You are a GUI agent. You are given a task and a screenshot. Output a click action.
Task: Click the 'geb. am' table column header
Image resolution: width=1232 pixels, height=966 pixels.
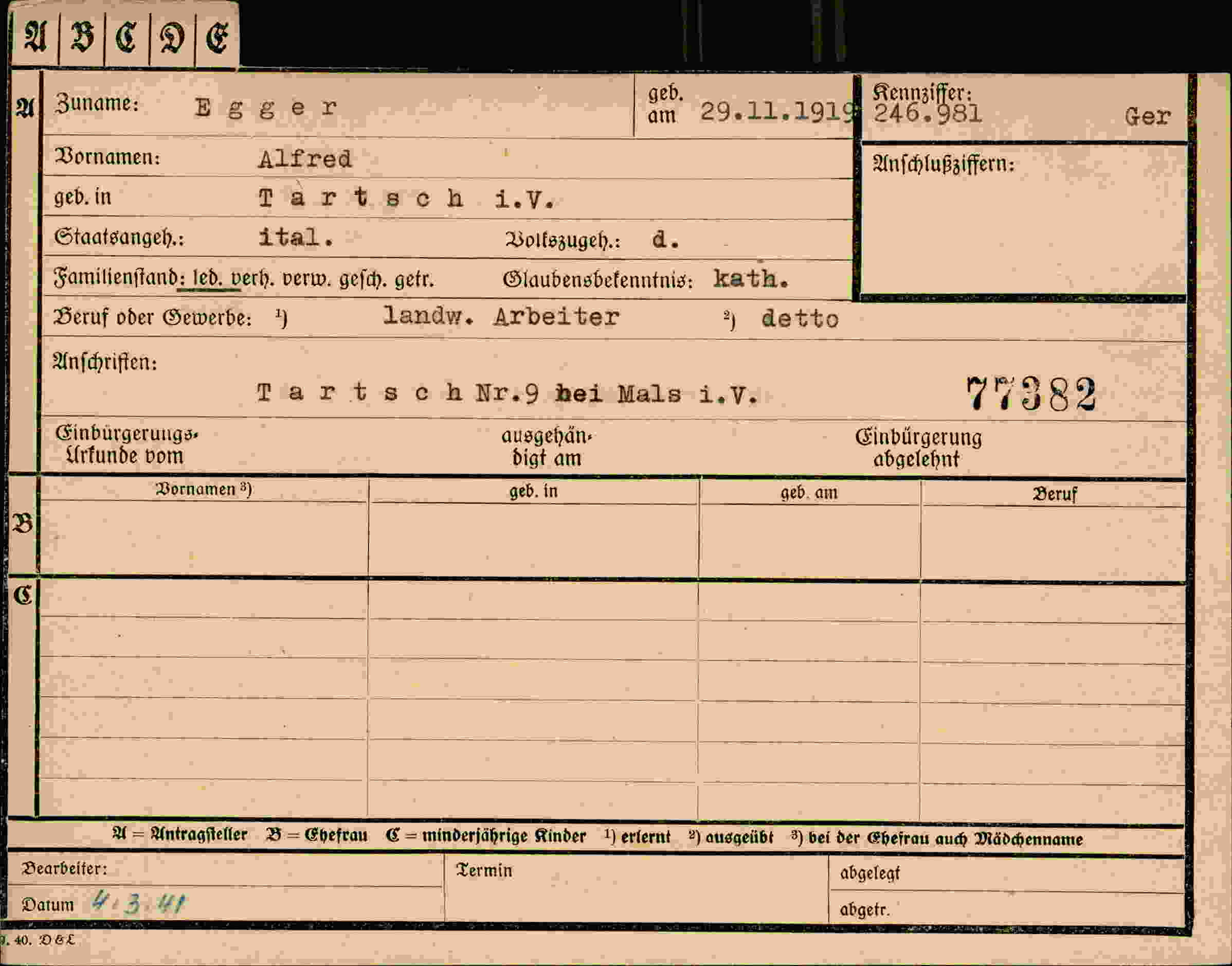[x=809, y=493]
